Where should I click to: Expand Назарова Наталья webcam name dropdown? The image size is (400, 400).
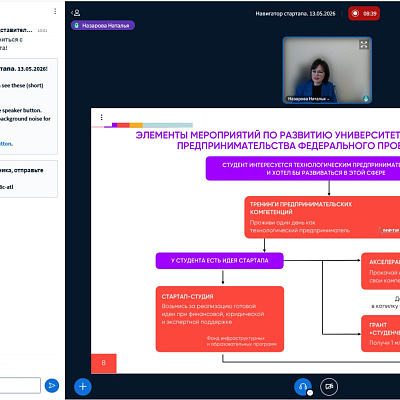click(308, 99)
